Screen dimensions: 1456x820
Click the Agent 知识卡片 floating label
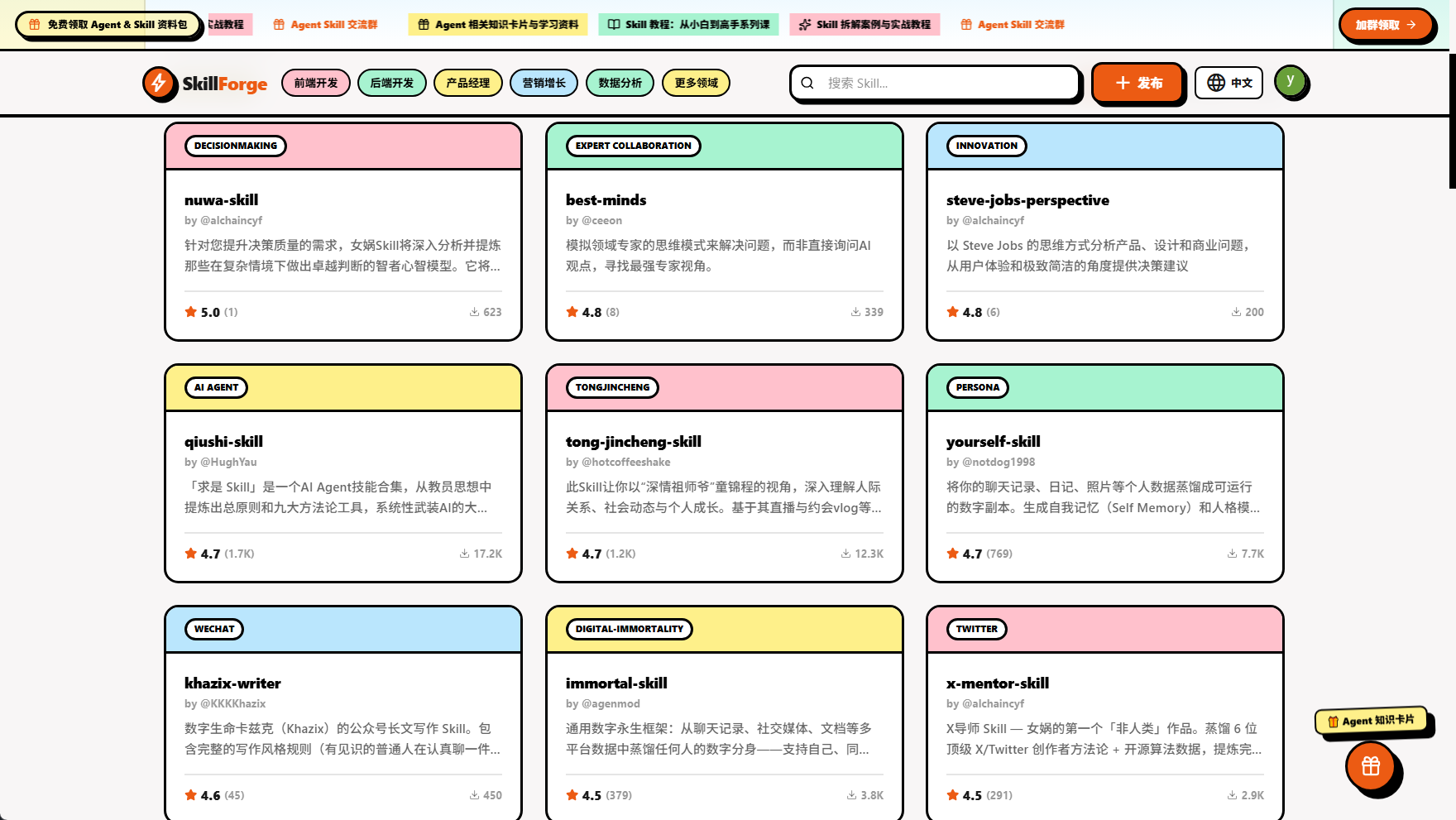point(1372,721)
